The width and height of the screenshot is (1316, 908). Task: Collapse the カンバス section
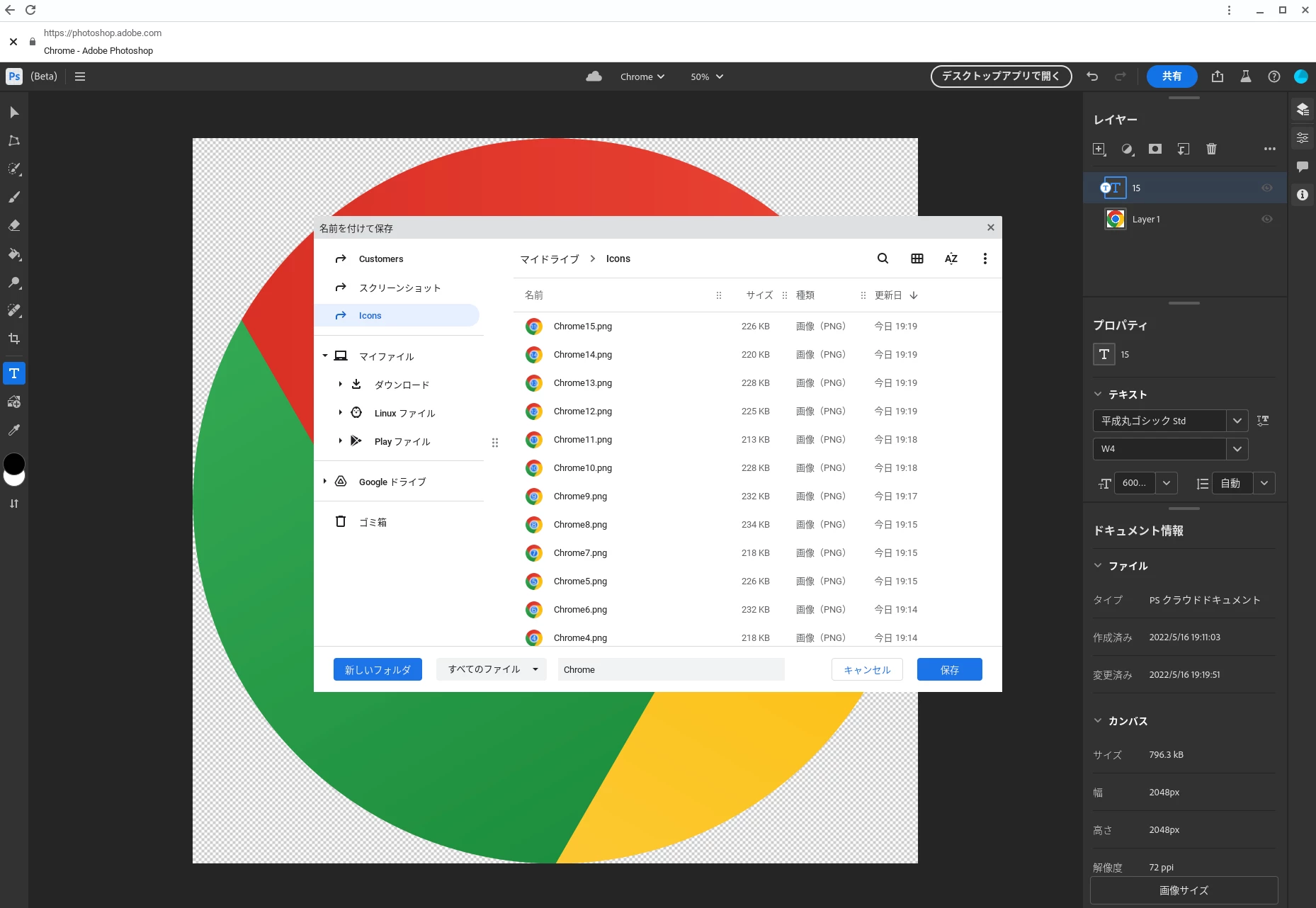(x=1098, y=721)
